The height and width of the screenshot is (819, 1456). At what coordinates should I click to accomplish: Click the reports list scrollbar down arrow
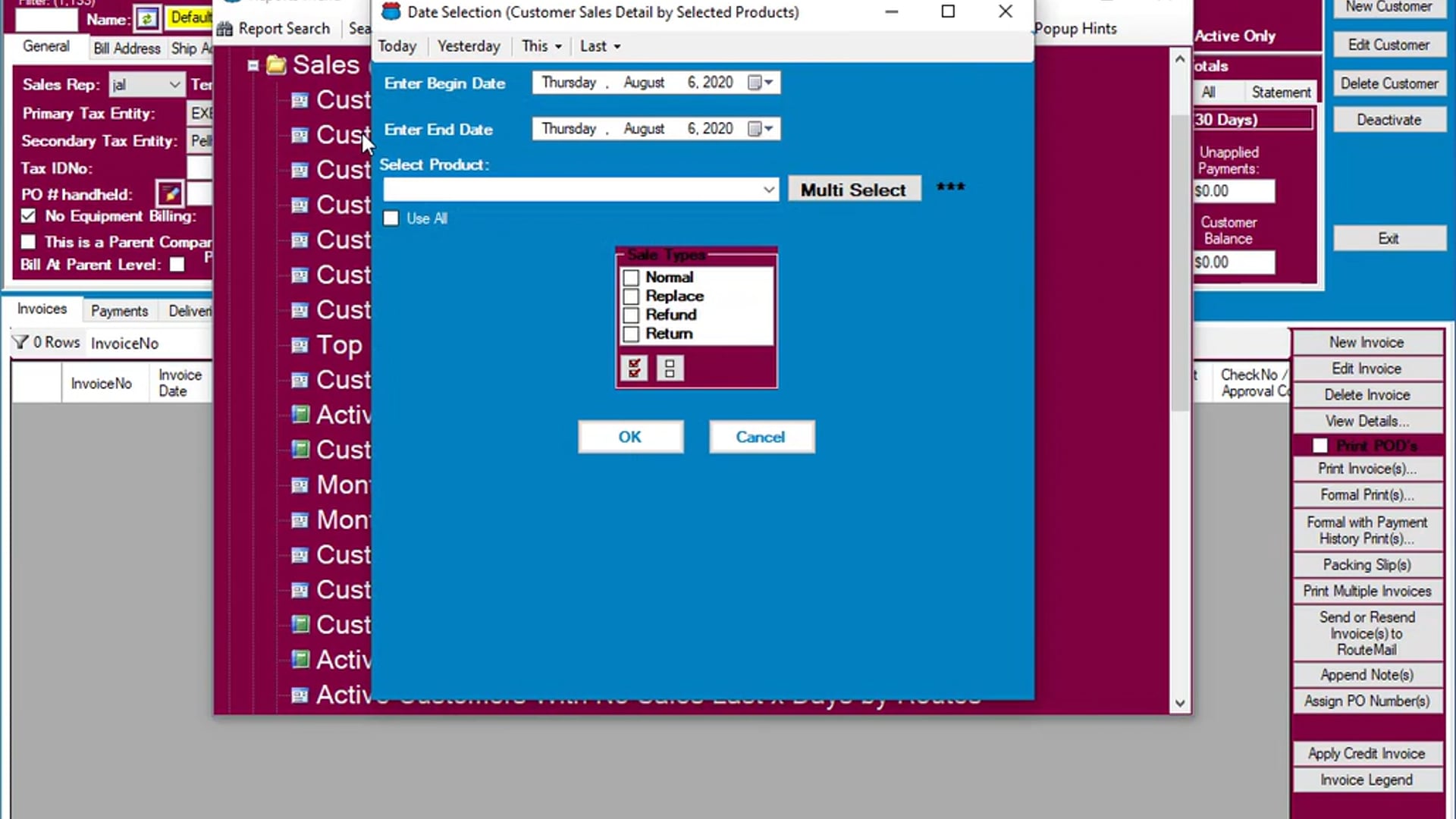click(1180, 703)
